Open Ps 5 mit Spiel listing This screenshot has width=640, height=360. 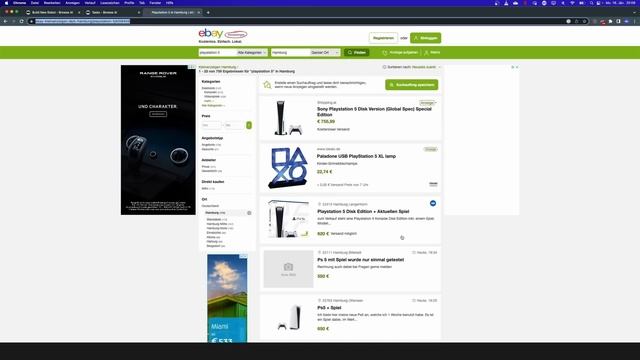tap(361, 260)
